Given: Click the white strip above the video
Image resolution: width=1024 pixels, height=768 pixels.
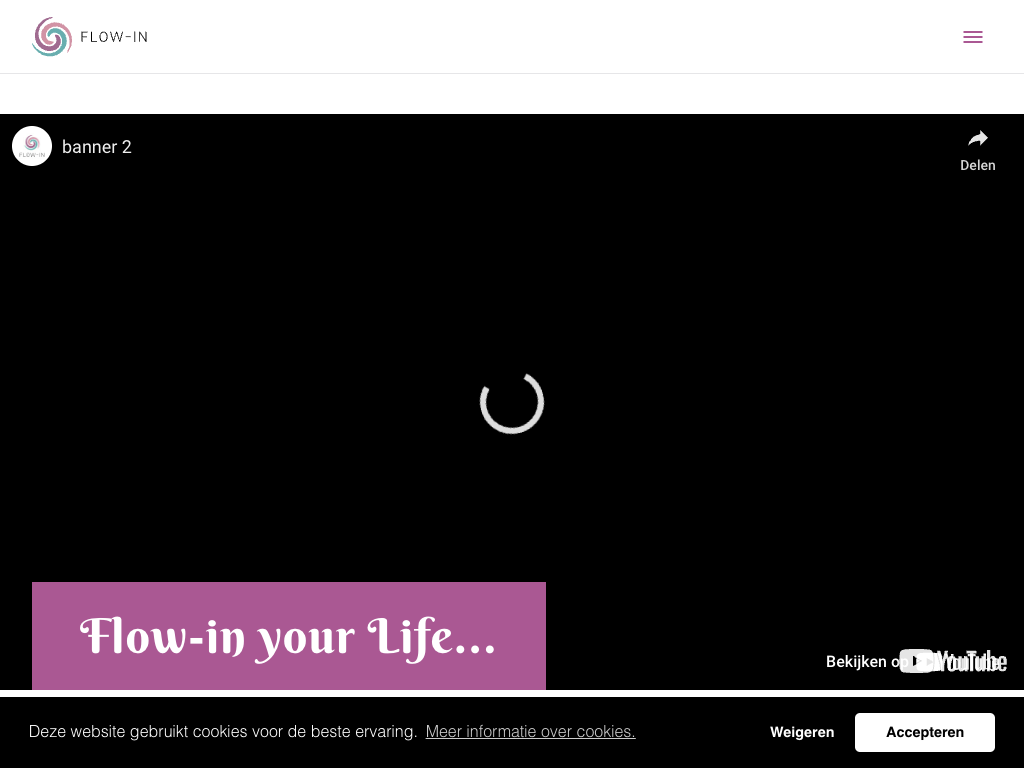Looking at the screenshot, I should click(x=512, y=94).
